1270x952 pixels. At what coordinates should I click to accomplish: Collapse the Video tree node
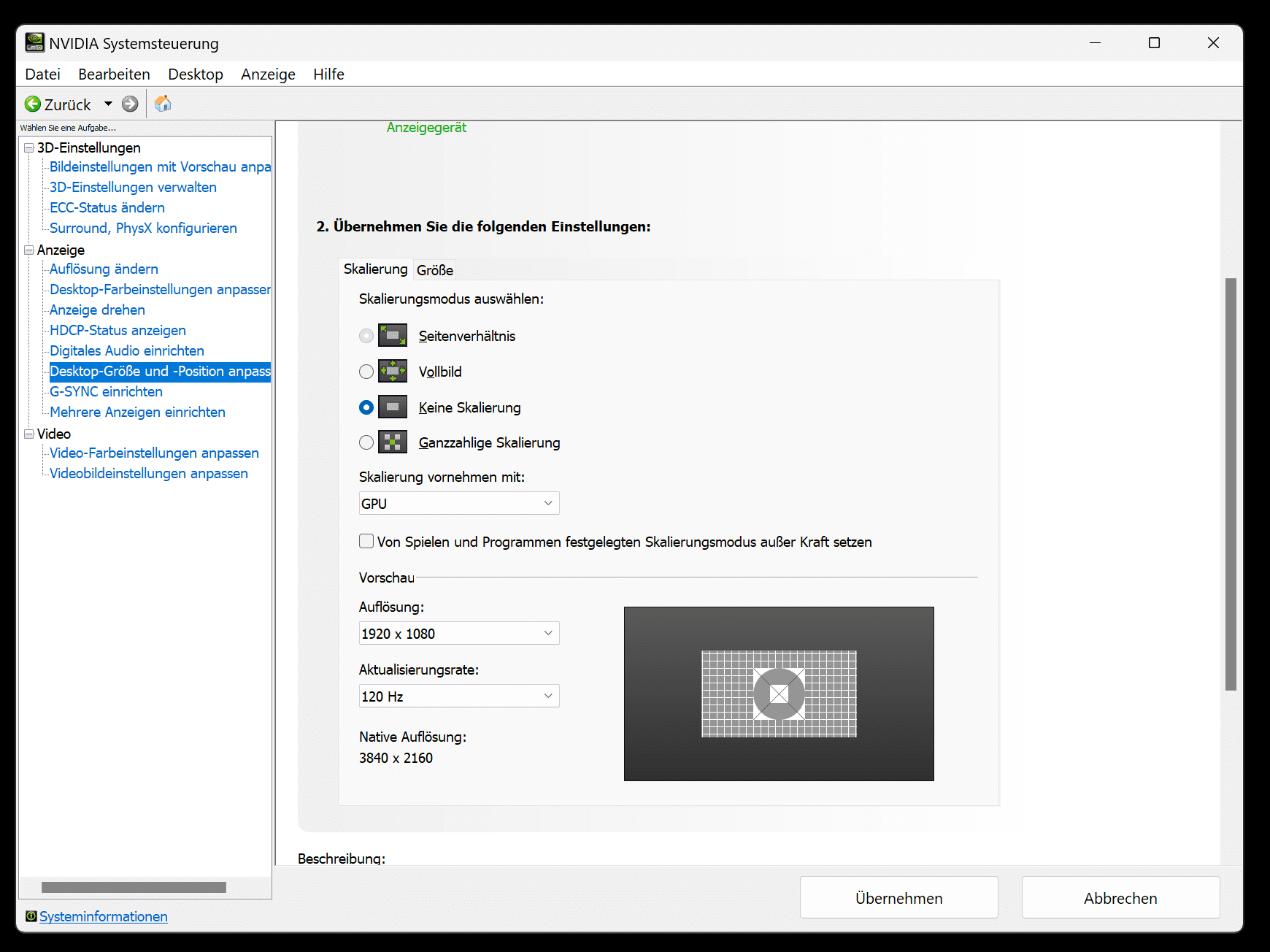coord(29,434)
